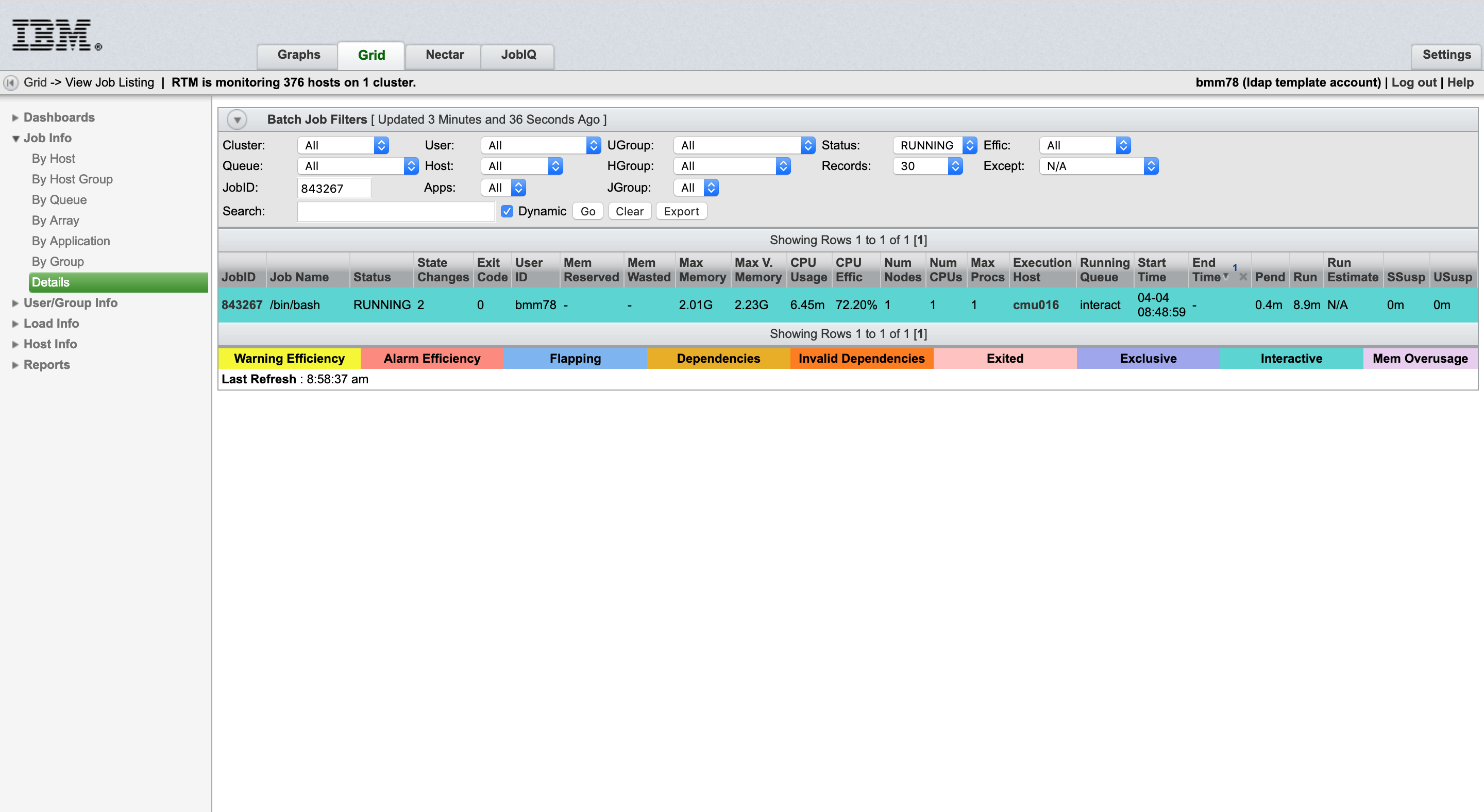The height and width of the screenshot is (812, 1484).
Task: Open the Records dropdown showing 30
Action: click(927, 166)
